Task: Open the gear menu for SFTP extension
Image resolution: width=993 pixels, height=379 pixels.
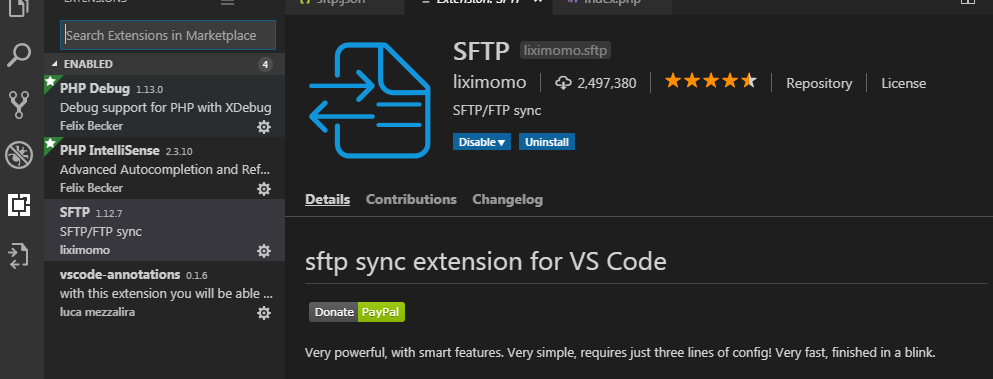Action: point(263,251)
